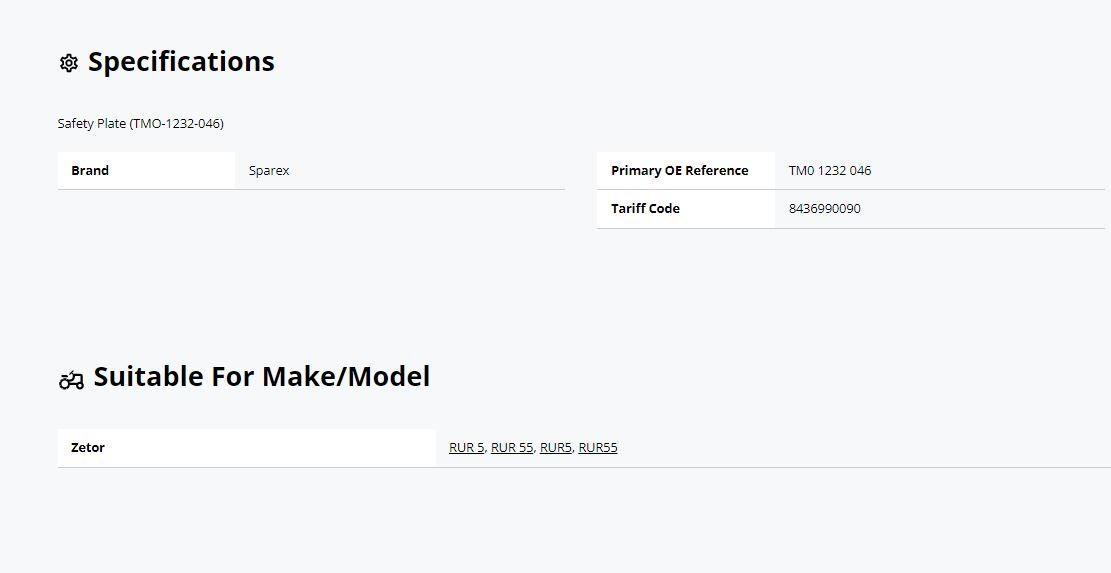Image resolution: width=1111 pixels, height=573 pixels.
Task: Click the Suitable For Make/Model heading
Action: click(x=262, y=376)
